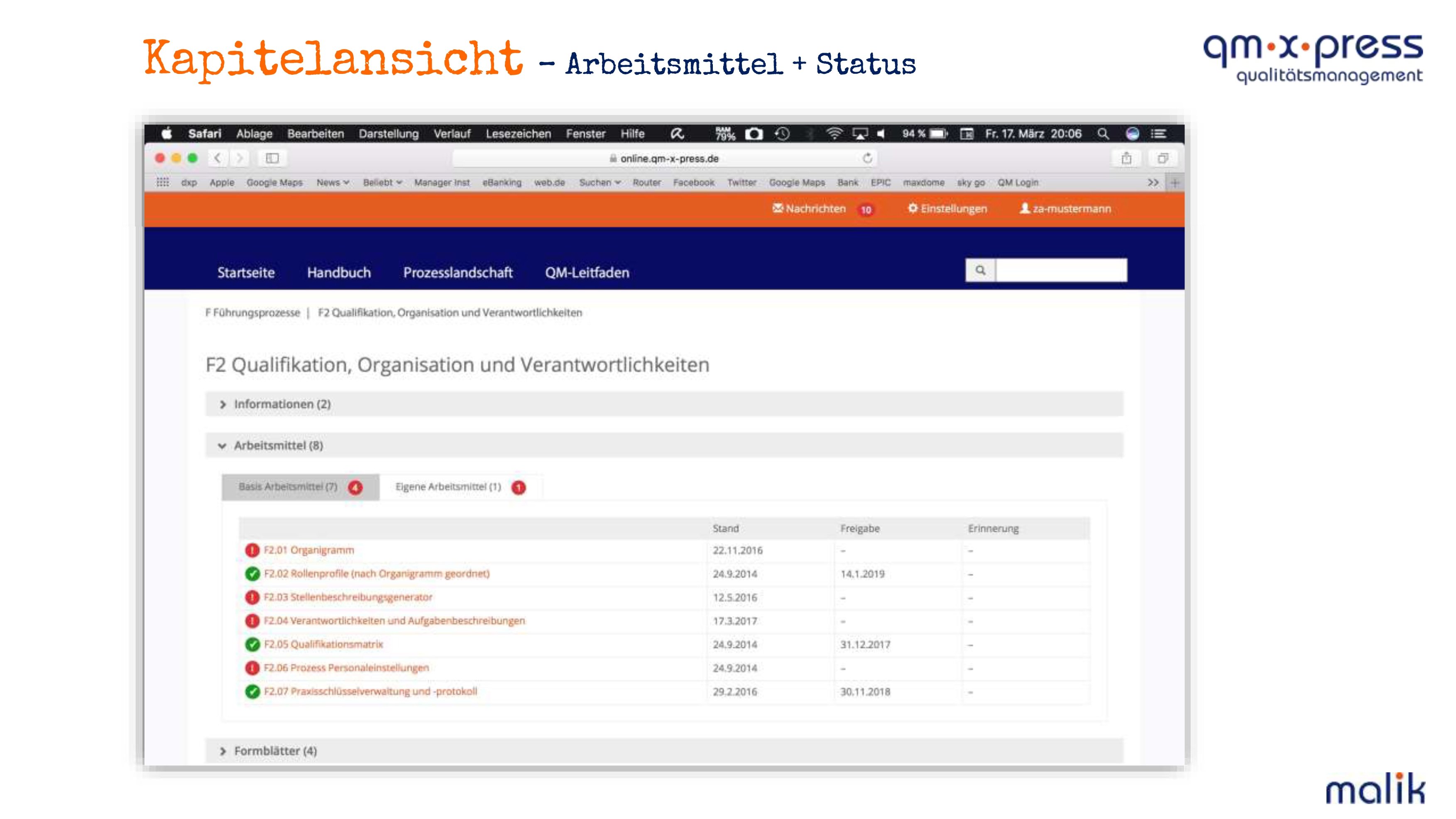
Task: Click the search magnifier icon in site header
Action: (x=980, y=270)
